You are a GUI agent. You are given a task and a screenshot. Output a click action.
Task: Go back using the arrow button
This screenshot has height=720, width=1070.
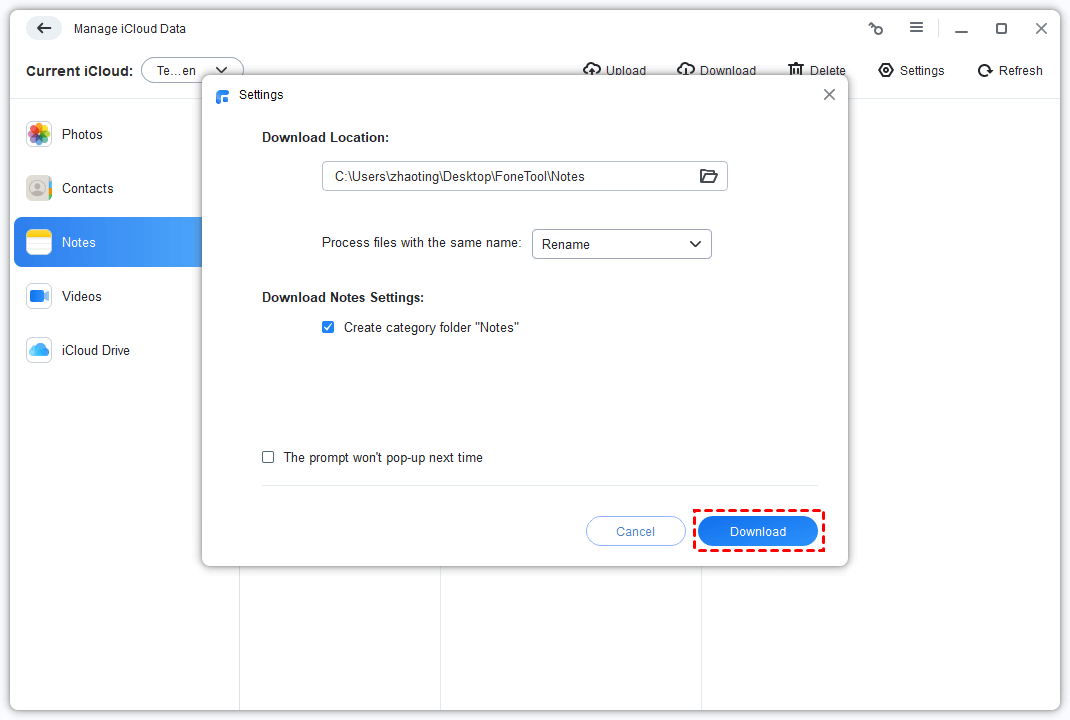43,28
